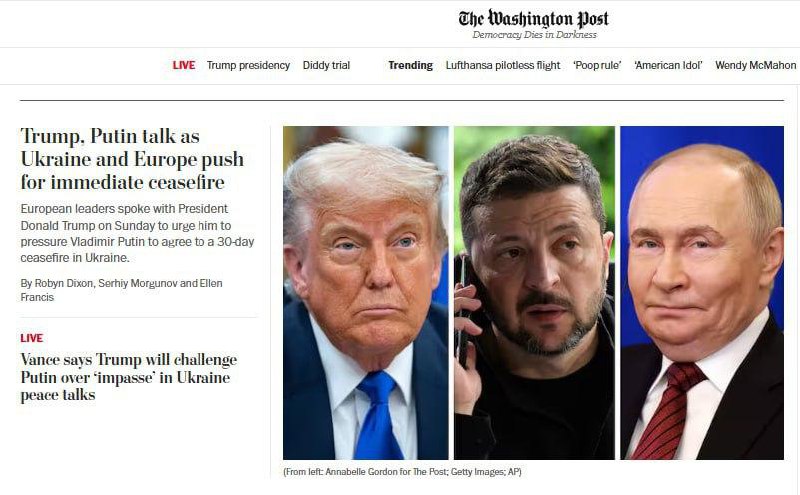The height and width of the screenshot is (495, 800).
Task: Click the photo of man in blue tie
Action: pyautogui.click(x=366, y=293)
